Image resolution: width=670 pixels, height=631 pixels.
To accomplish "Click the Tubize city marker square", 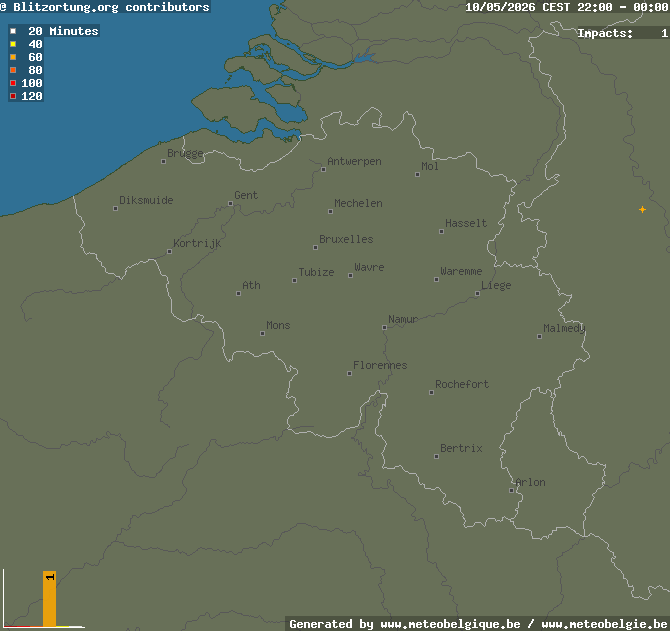I will (x=294, y=281).
